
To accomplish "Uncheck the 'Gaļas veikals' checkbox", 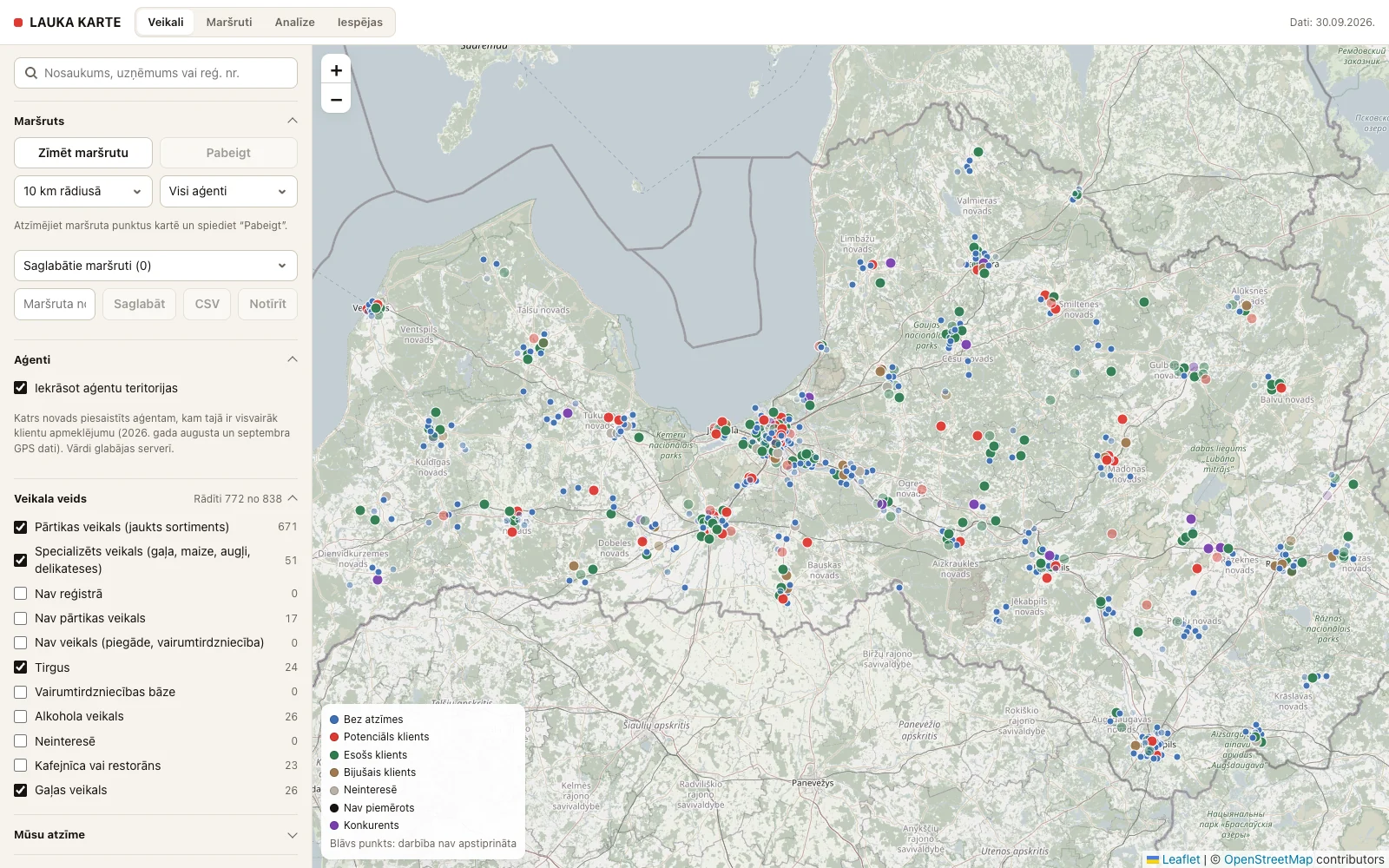I will click(x=21, y=790).
